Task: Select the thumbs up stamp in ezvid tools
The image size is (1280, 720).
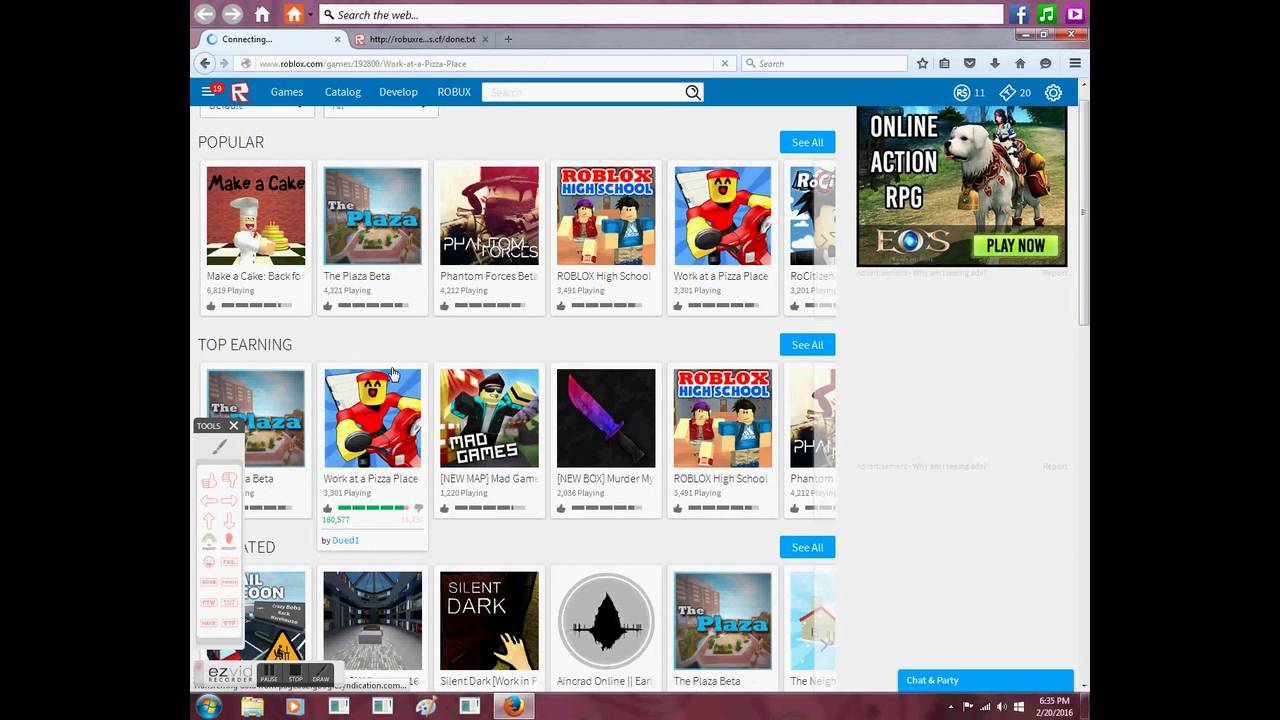Action: 209,480
